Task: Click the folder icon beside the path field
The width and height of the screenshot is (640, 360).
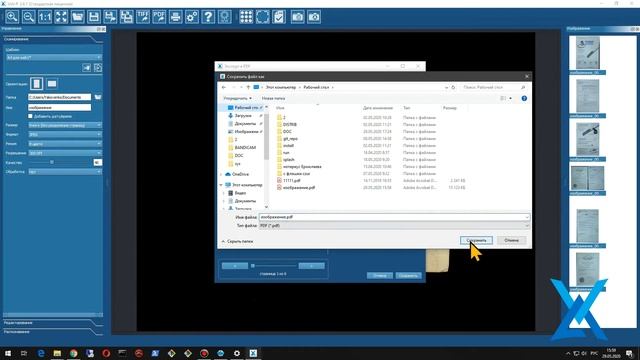Action: tap(98, 97)
